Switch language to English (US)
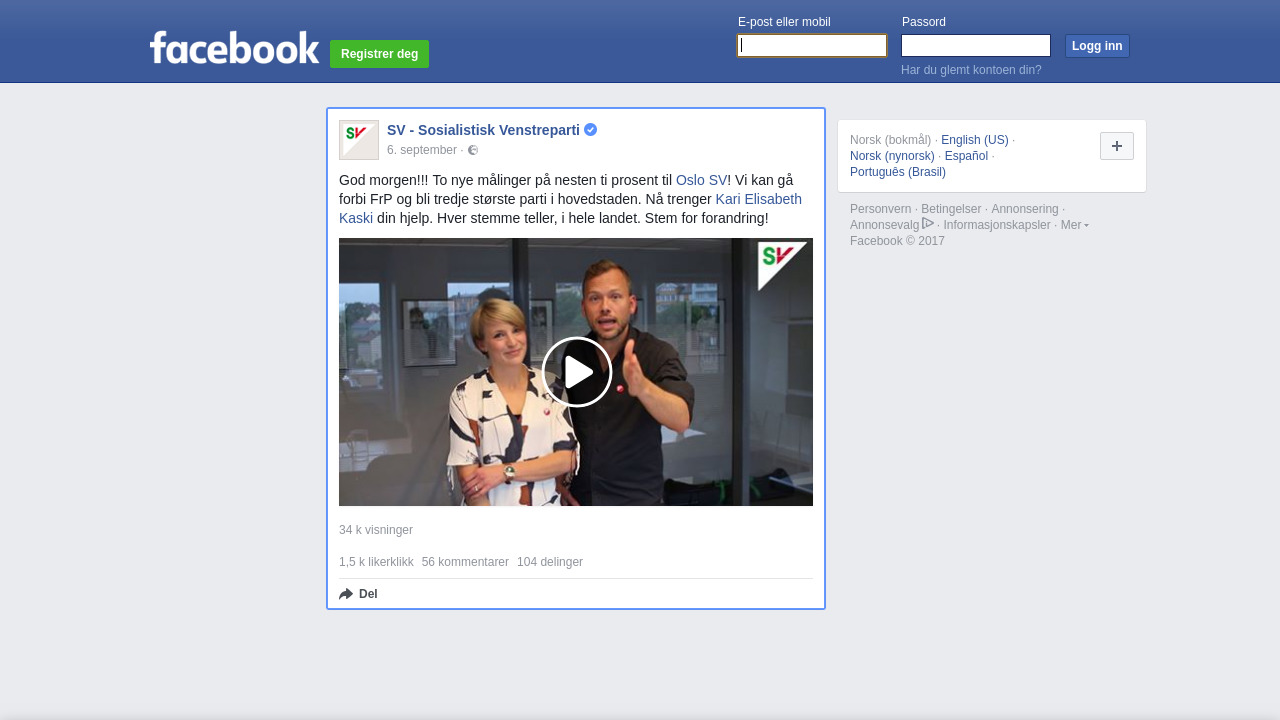1280x720 pixels. [x=975, y=140]
